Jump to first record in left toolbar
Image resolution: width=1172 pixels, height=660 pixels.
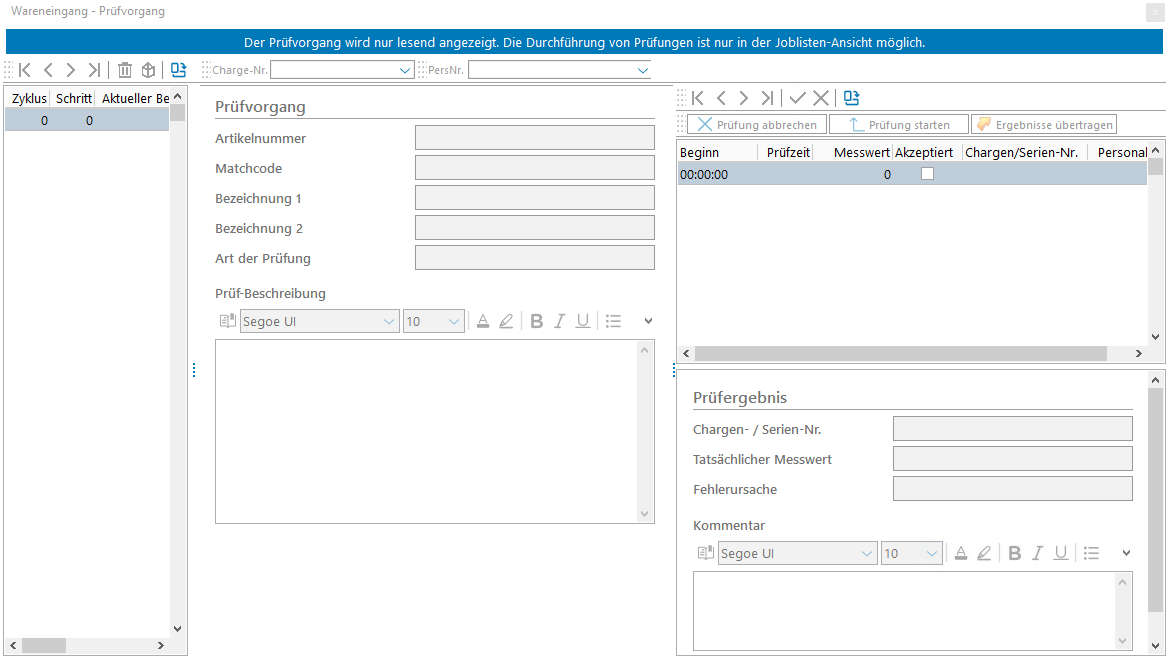point(25,70)
